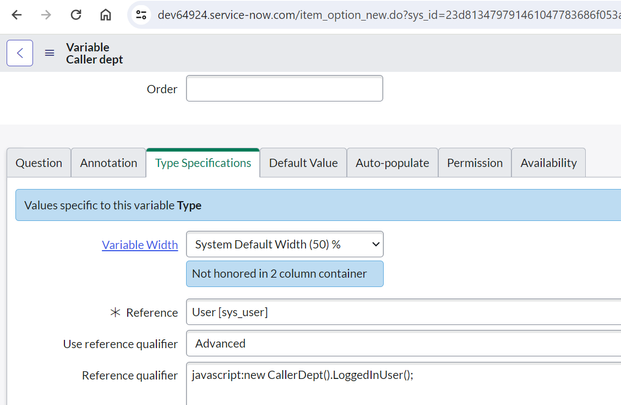Image resolution: width=621 pixels, height=405 pixels.
Task: Open the Default Value tab
Action: [x=303, y=163]
